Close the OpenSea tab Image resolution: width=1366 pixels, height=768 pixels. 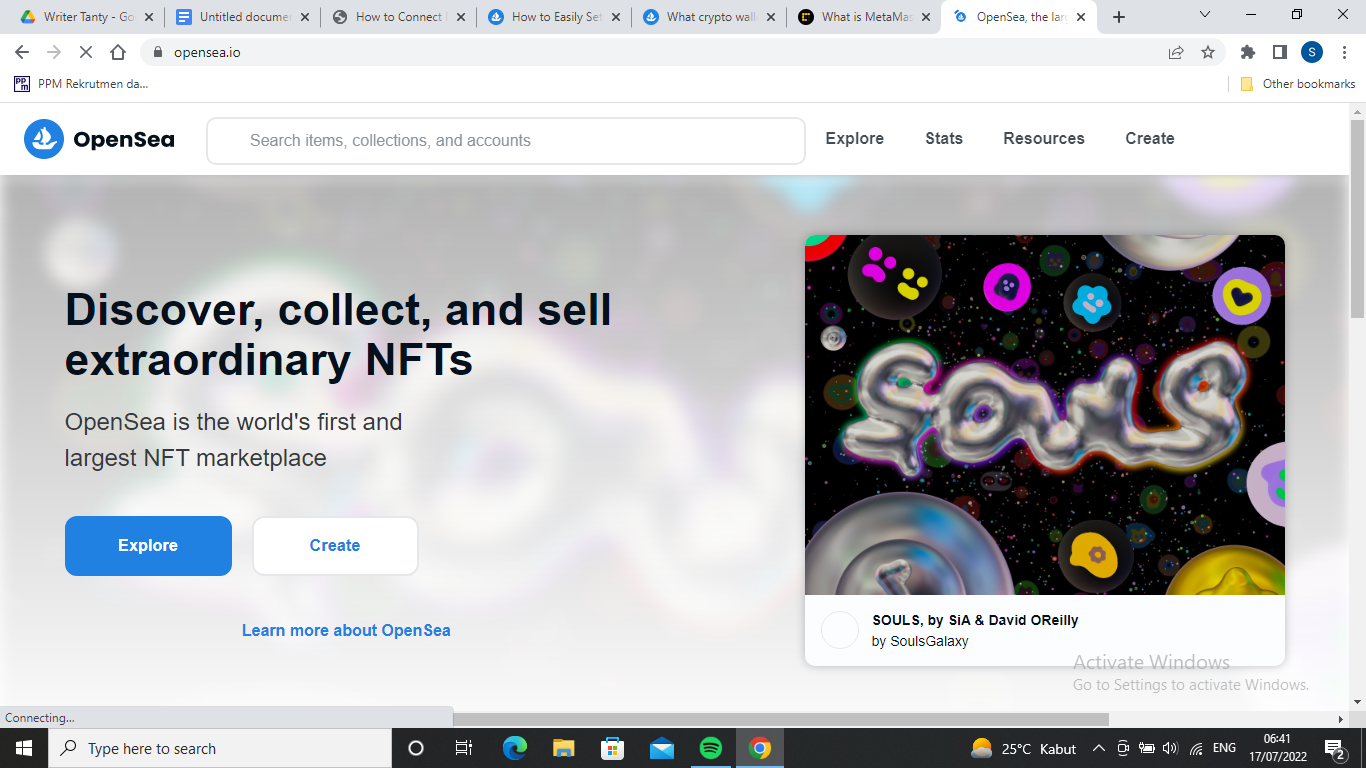click(x=1081, y=17)
